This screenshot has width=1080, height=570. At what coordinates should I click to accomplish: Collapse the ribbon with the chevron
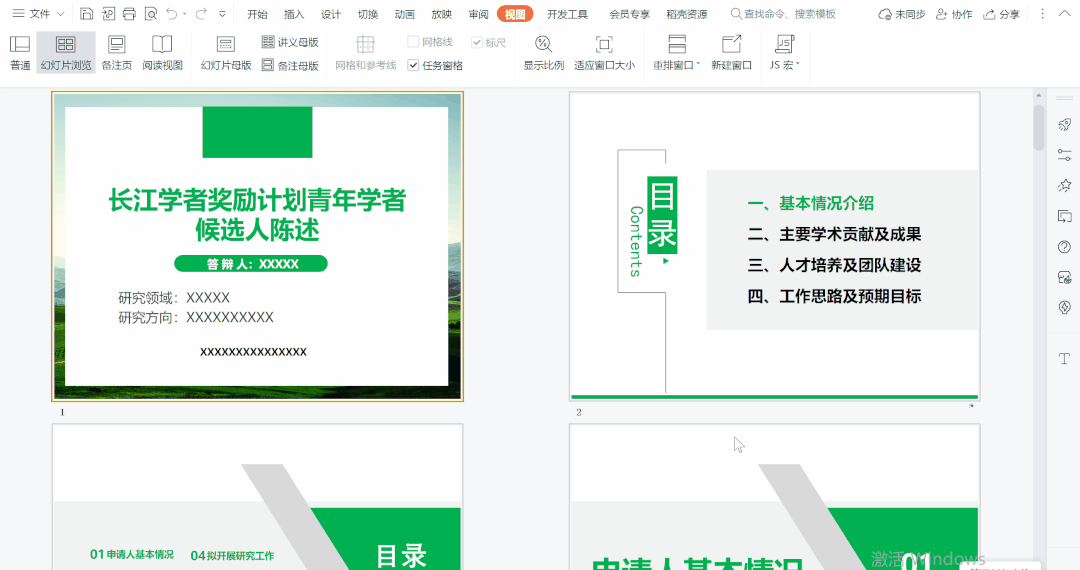[x=1064, y=14]
